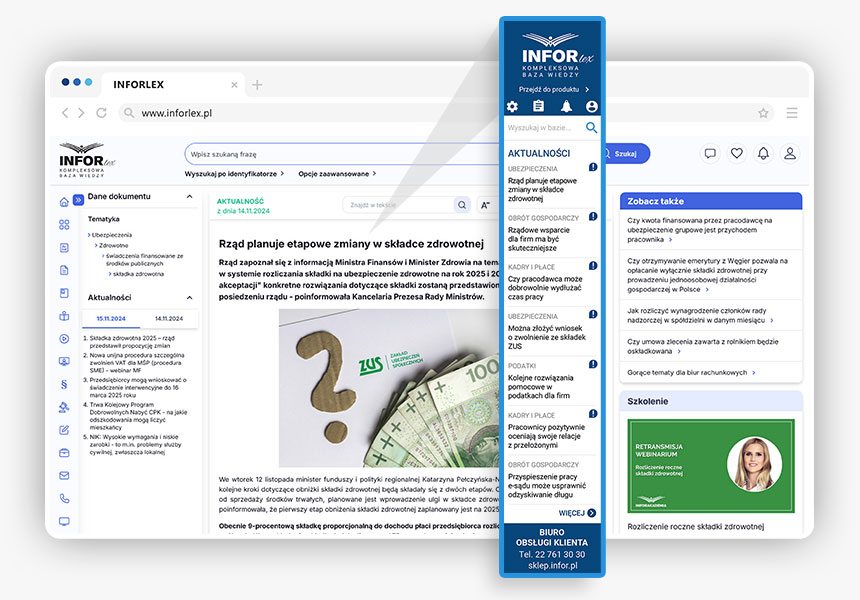Viewport: 860px width, 600px height.
Task: Open favorites via the heart icon
Action: (x=737, y=154)
